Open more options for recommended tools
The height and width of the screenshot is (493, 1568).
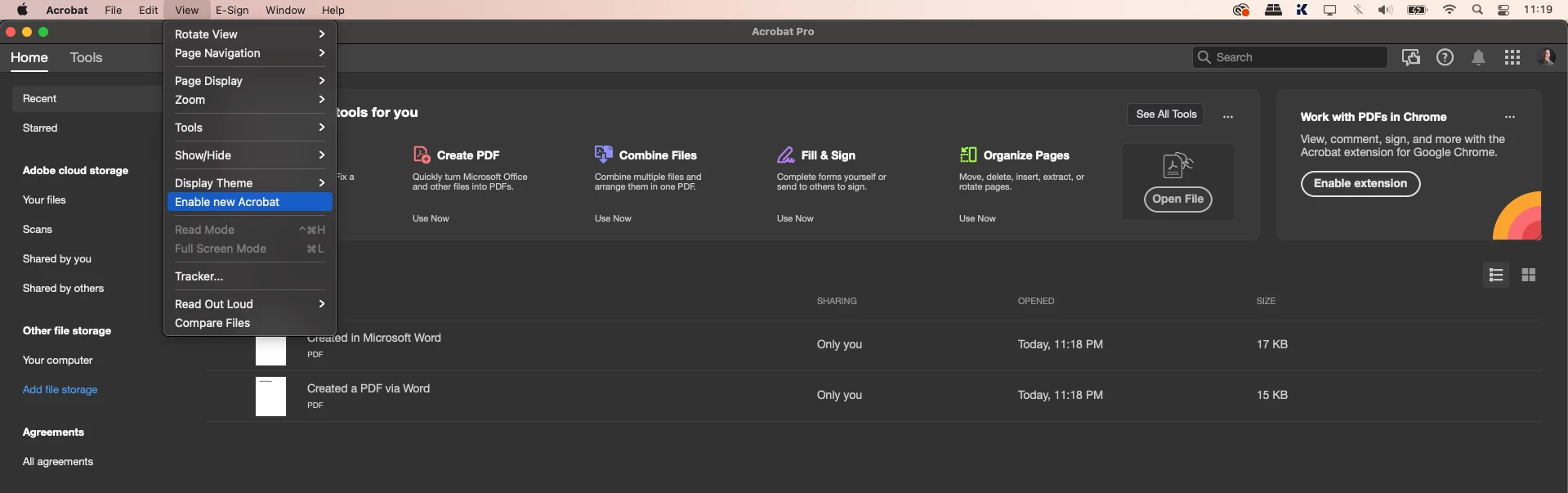coord(1227,116)
